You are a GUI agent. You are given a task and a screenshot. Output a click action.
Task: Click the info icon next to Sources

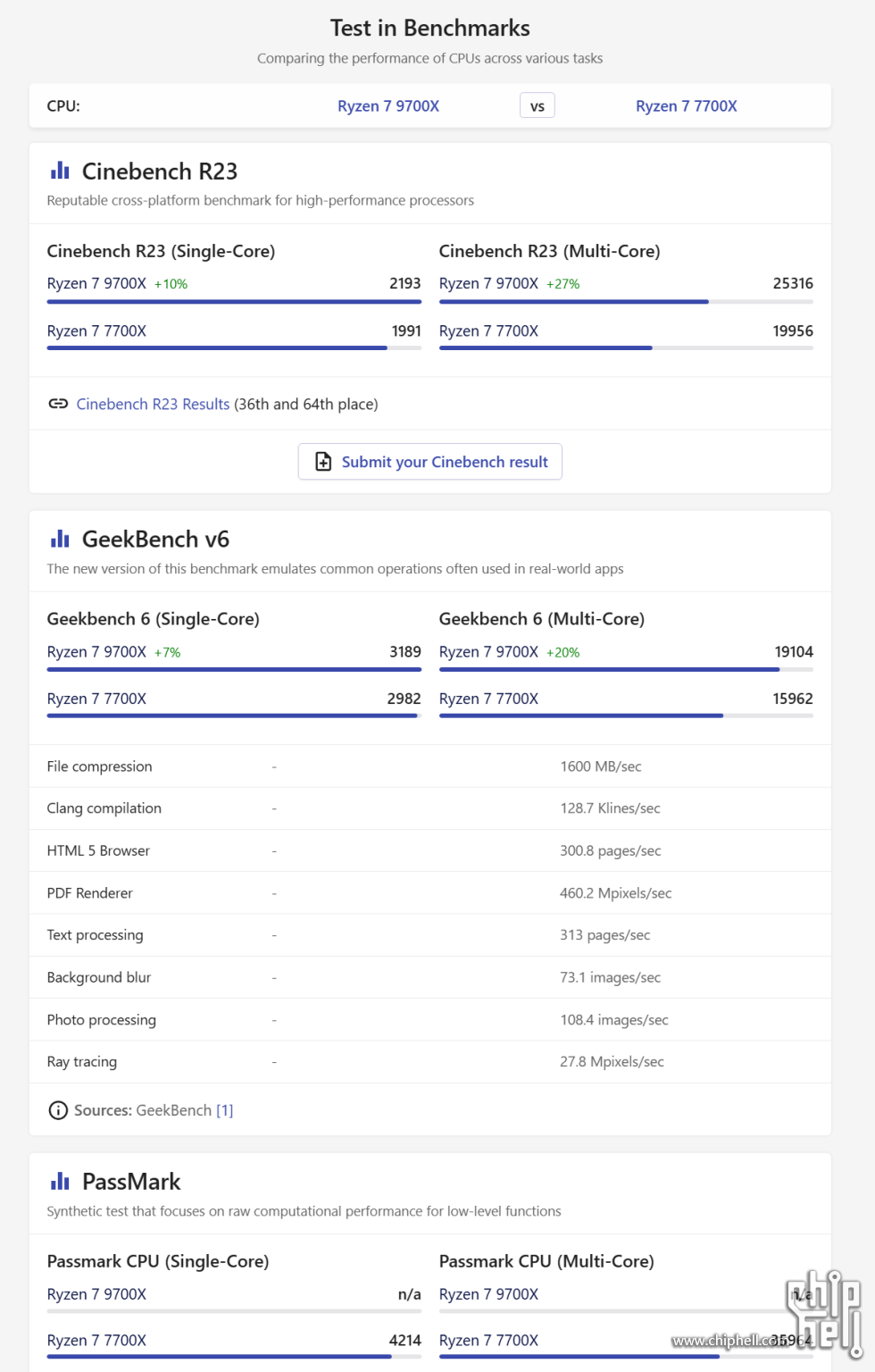58,1110
